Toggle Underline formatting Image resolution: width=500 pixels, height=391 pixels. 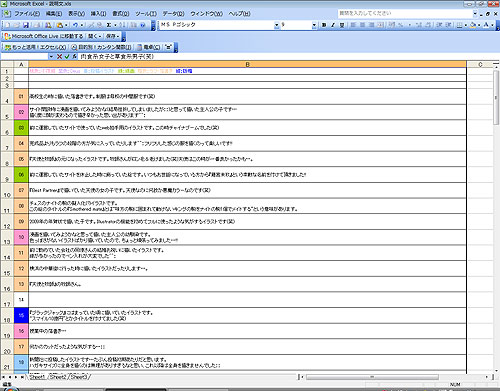coord(342,25)
